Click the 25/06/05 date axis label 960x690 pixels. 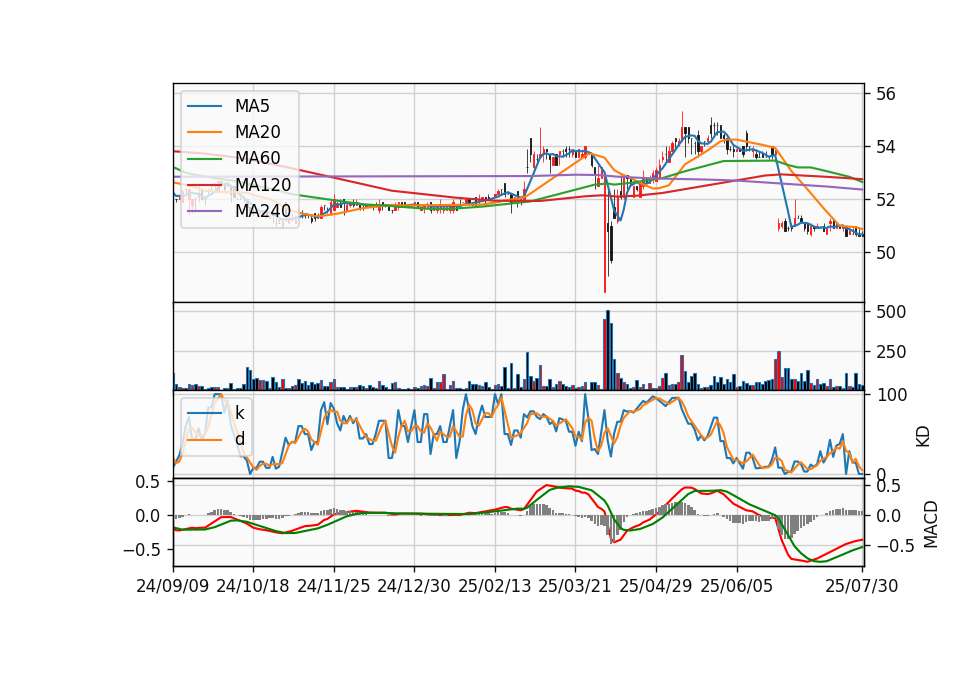(737, 586)
